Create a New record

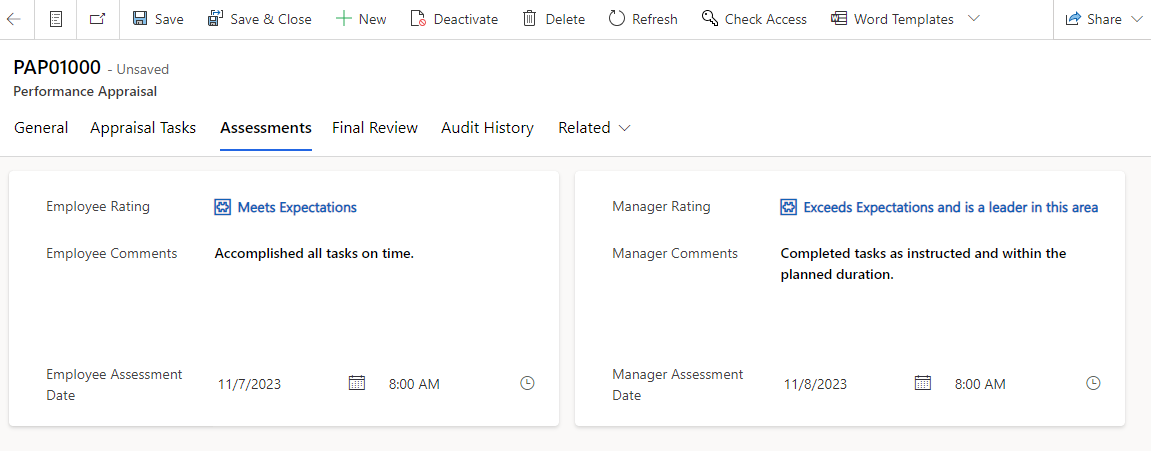[x=360, y=19]
